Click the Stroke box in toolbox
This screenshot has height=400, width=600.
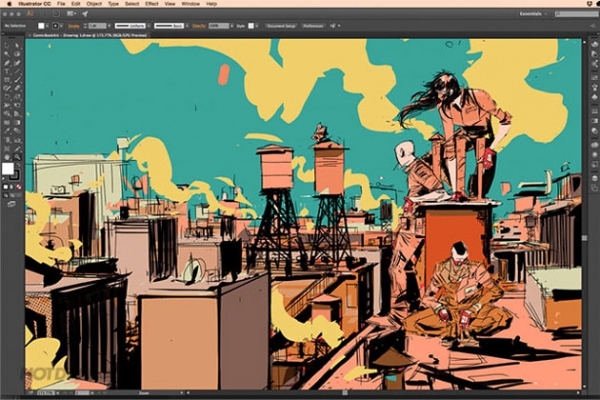click(15, 176)
